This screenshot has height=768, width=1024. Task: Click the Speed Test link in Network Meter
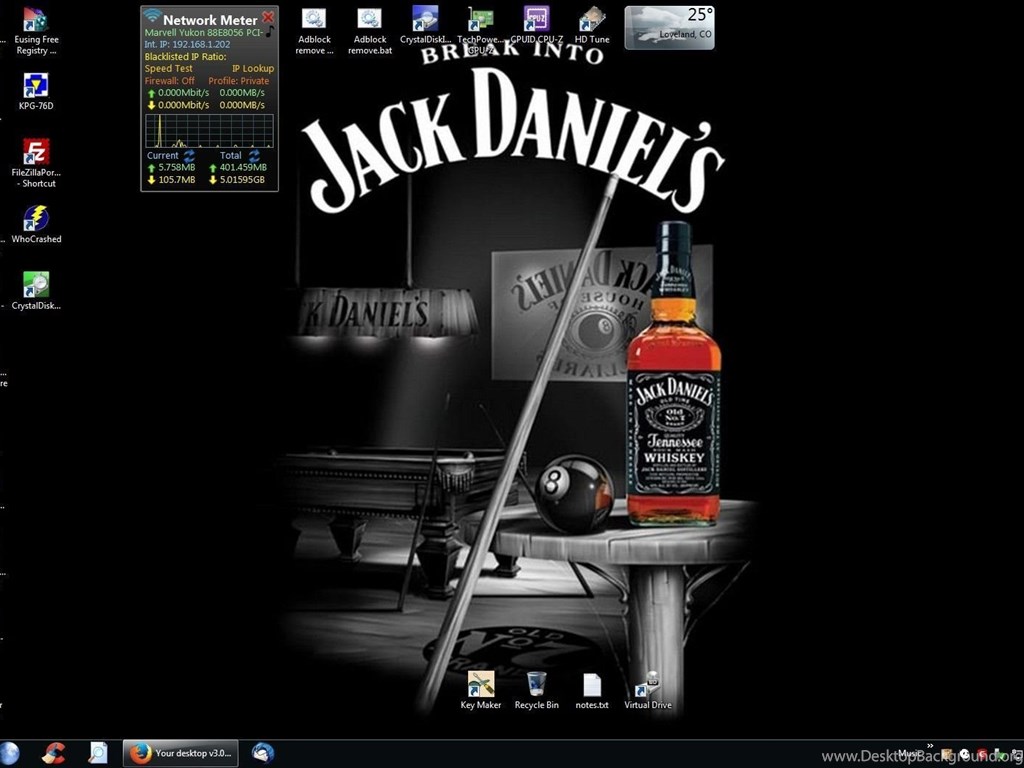[x=169, y=69]
